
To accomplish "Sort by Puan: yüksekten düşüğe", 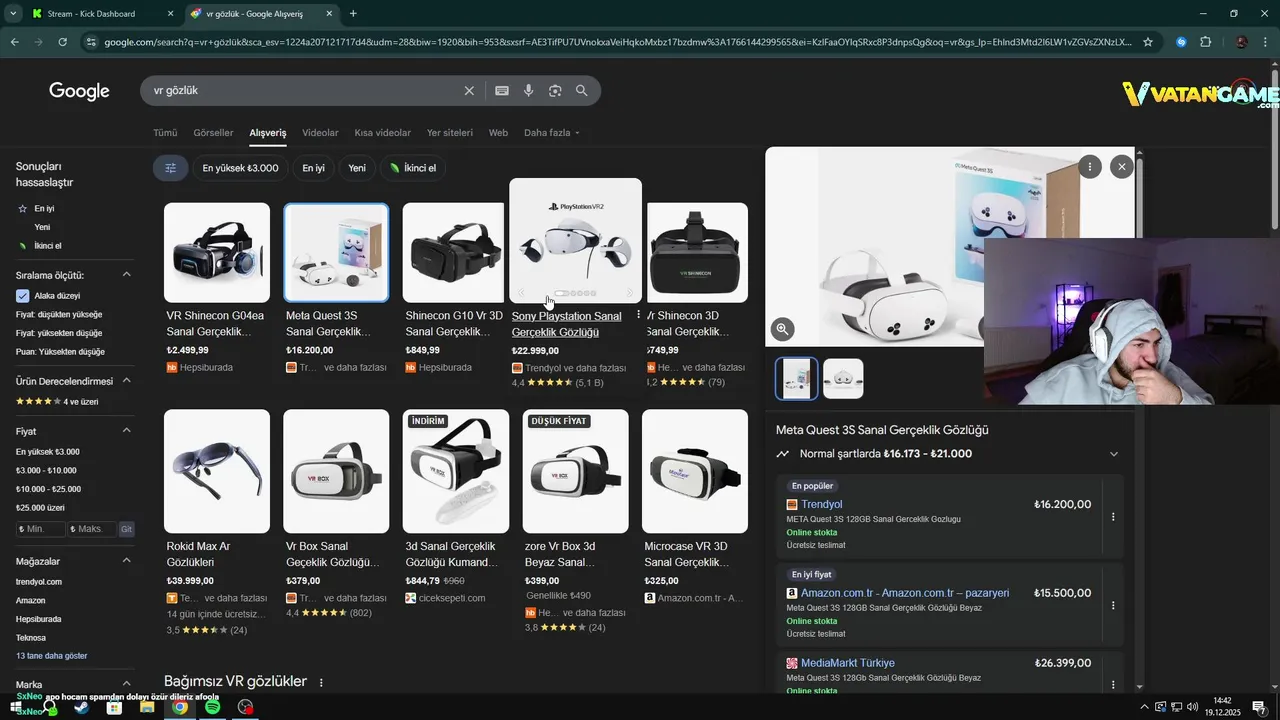I will click(x=60, y=352).
